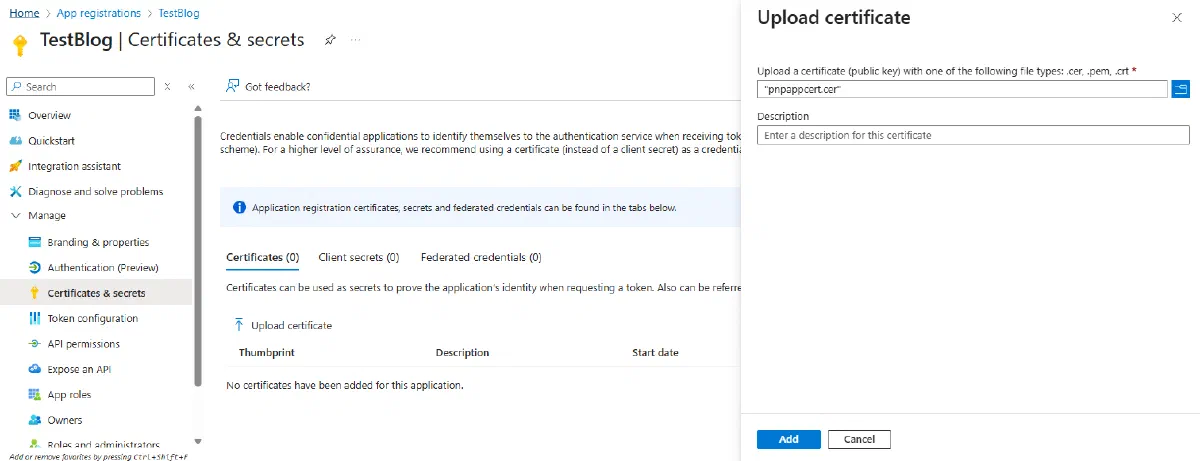Open the more options ellipsis beside title

coord(356,39)
